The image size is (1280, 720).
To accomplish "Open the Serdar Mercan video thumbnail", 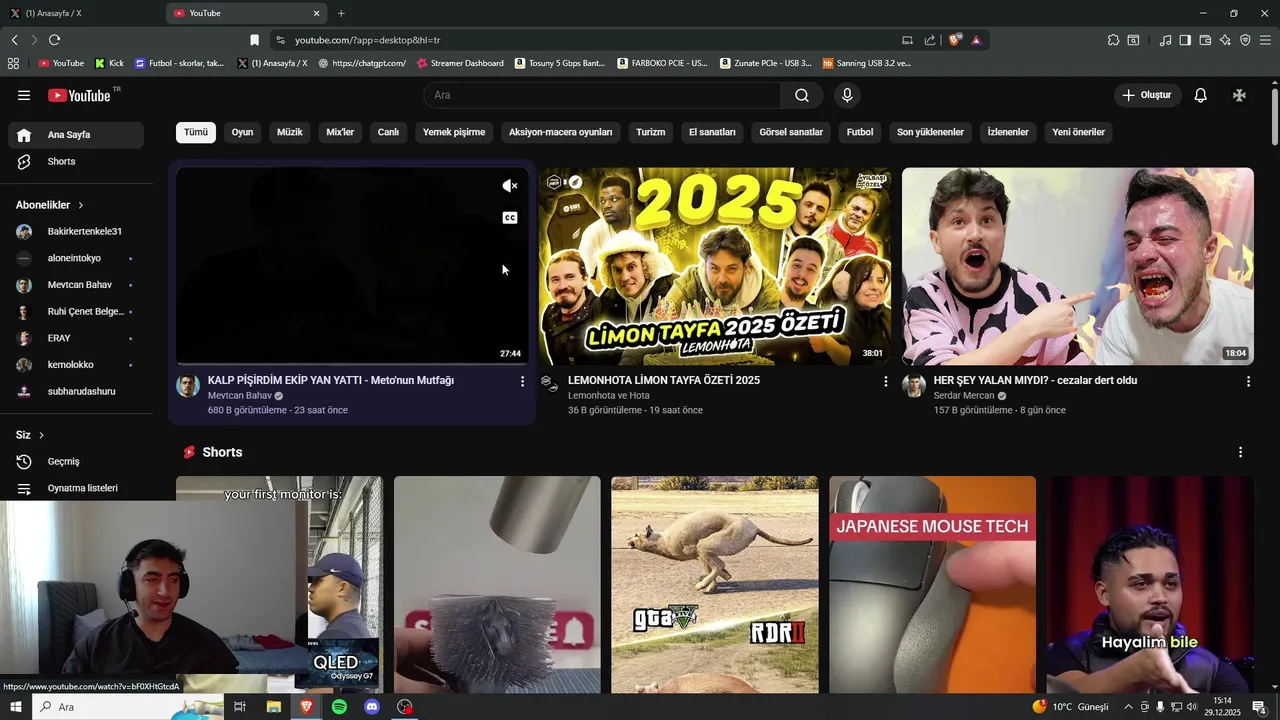I will click(1078, 266).
